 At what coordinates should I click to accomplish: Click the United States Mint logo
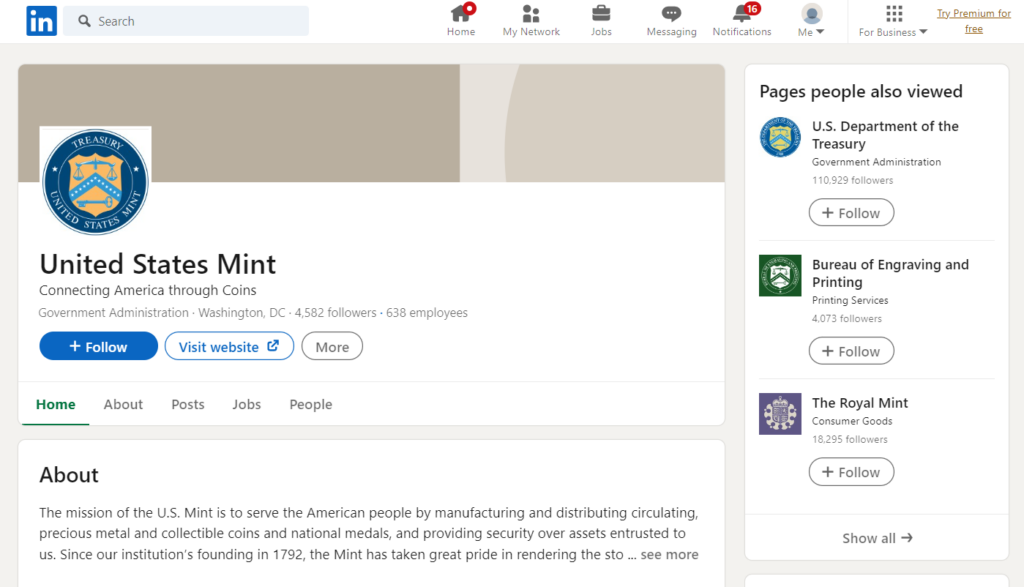point(95,182)
